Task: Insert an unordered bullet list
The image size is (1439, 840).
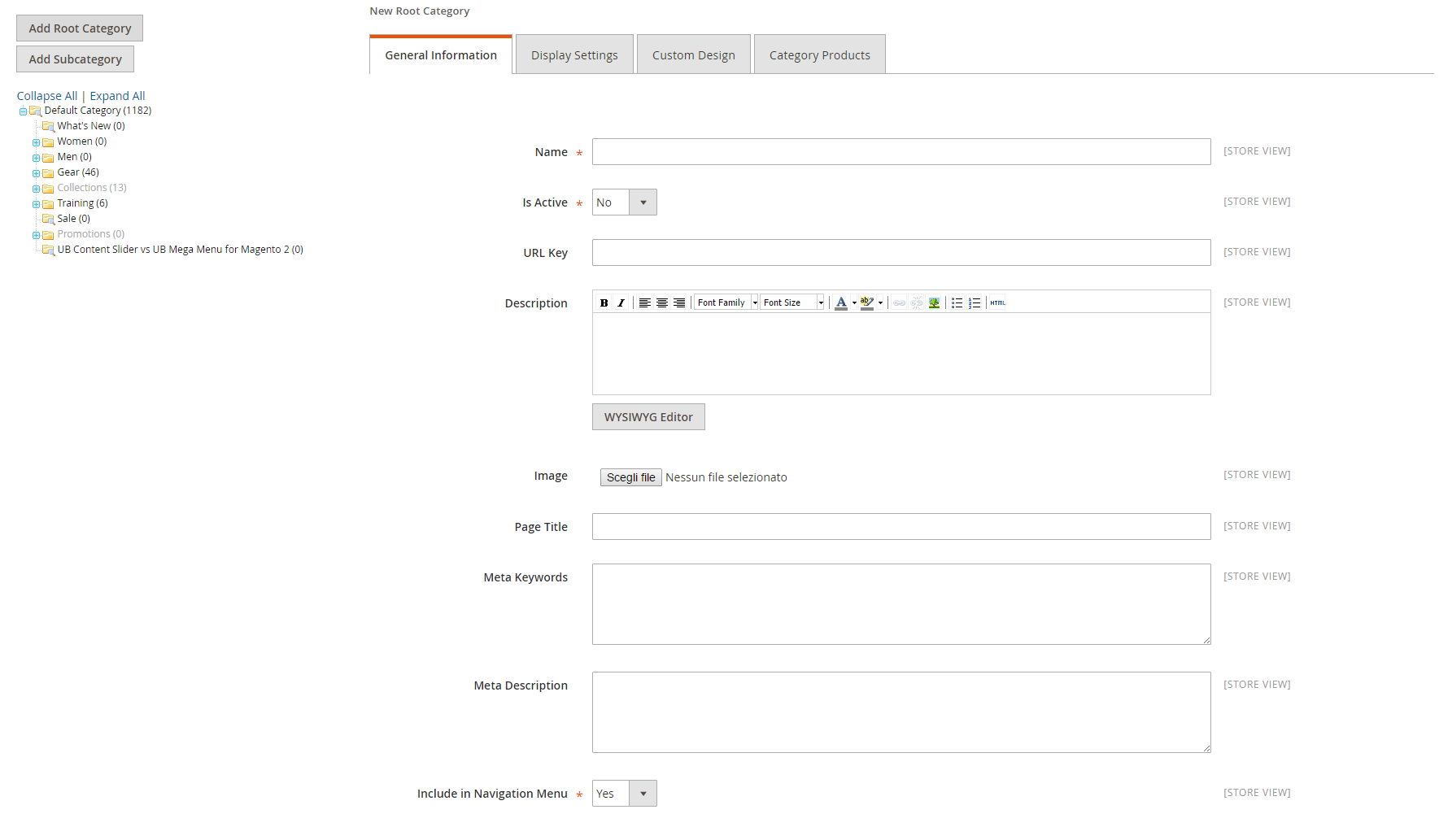Action: click(957, 302)
